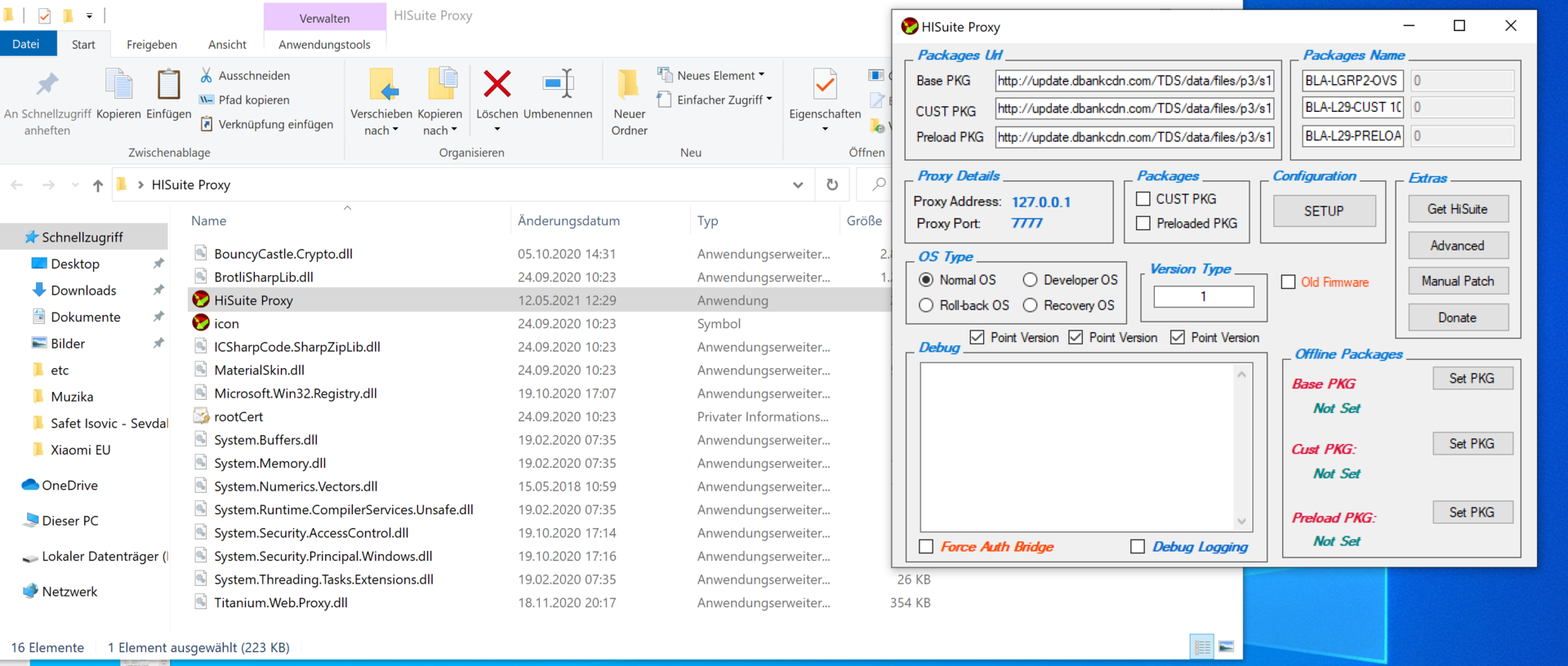Select the Recovery OS radio button
Image resolution: width=1568 pixels, height=666 pixels.
pyautogui.click(x=1031, y=305)
